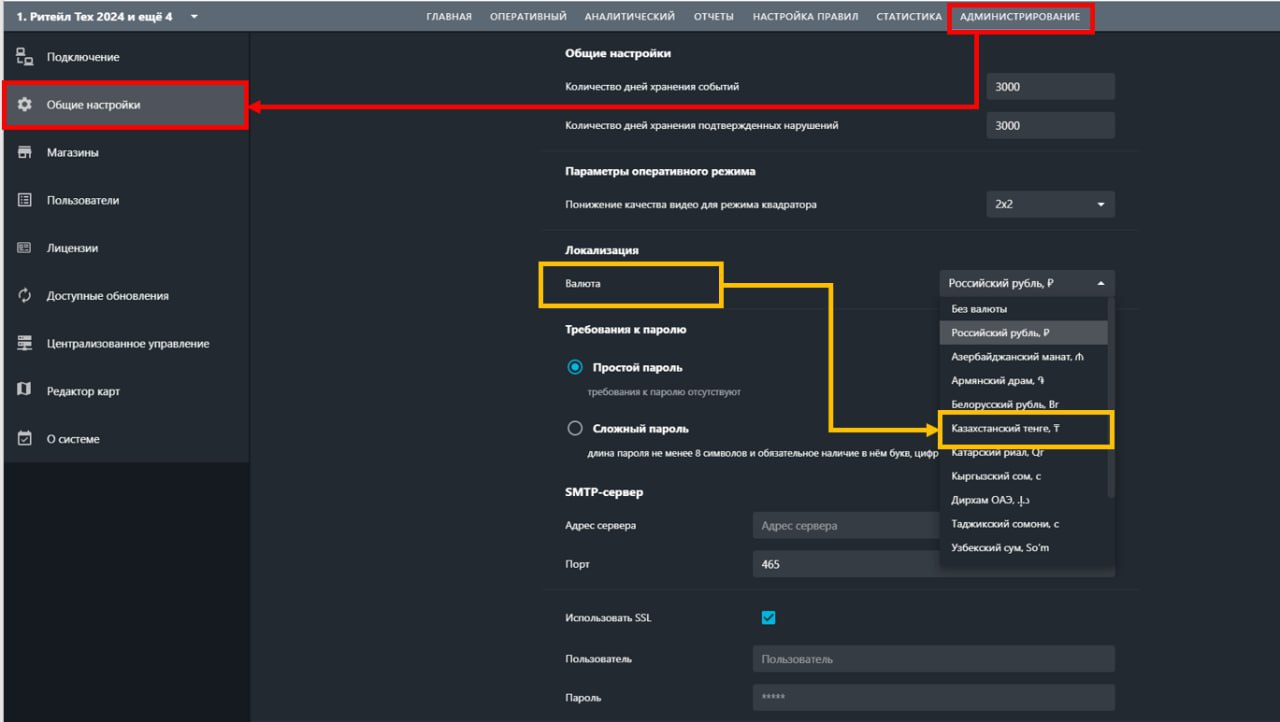Click the currency list scrollbar thumb
The image size is (1280, 722).
[1111, 397]
